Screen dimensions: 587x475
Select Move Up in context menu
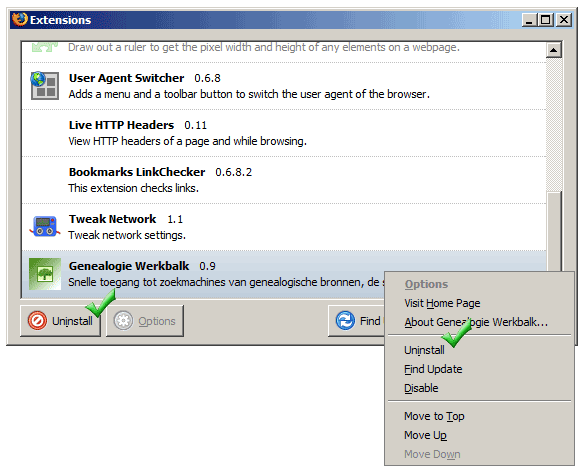point(425,435)
